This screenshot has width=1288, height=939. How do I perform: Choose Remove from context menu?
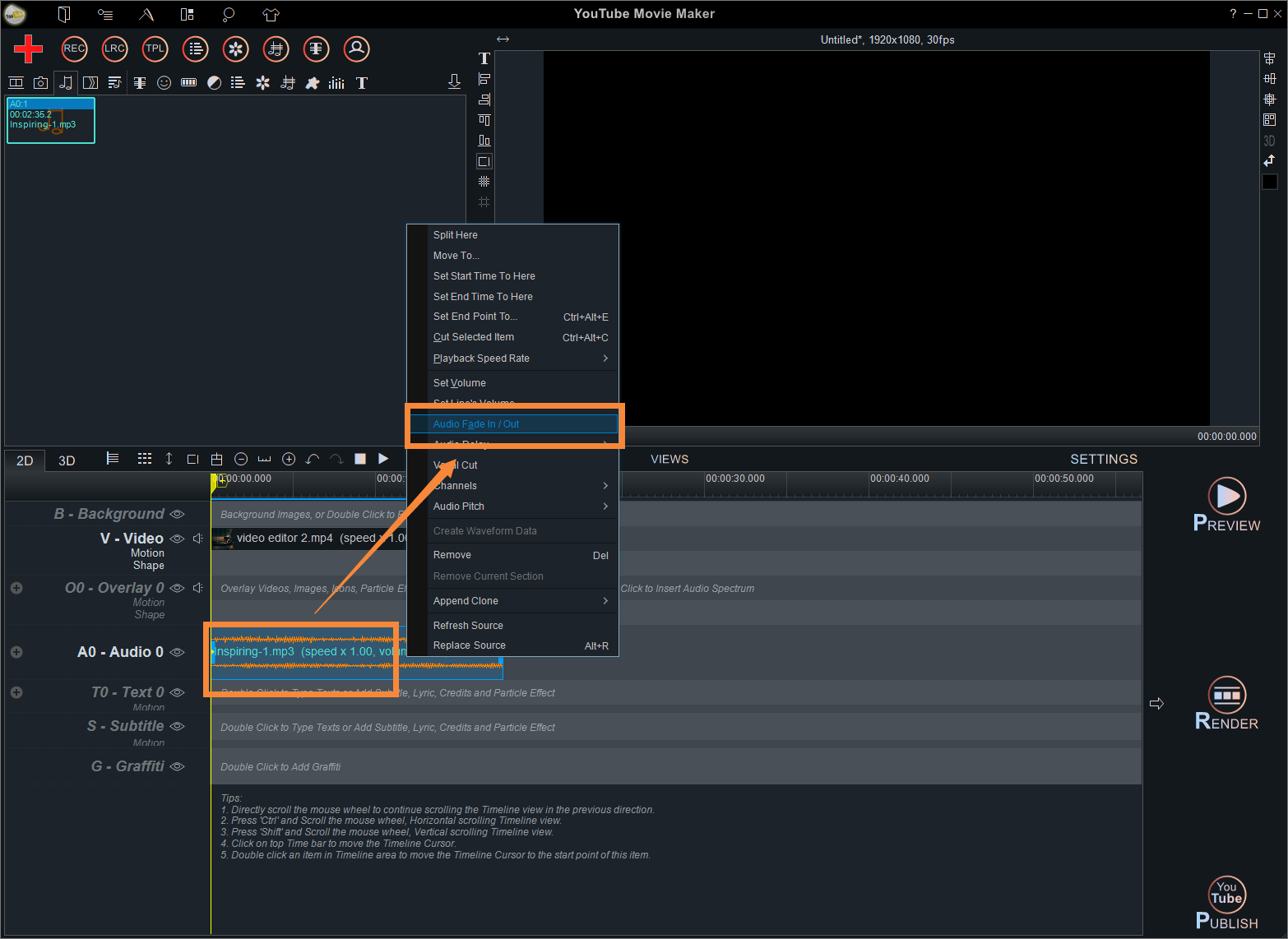coord(522,556)
